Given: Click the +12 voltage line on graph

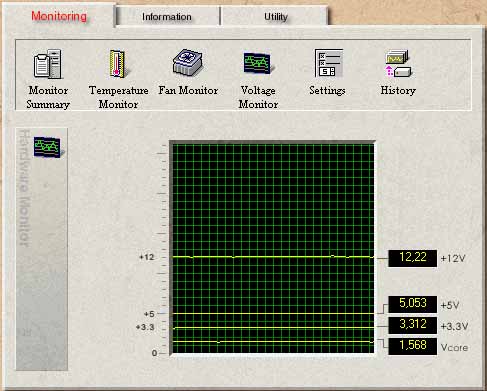Looking at the screenshot, I should [273, 257].
